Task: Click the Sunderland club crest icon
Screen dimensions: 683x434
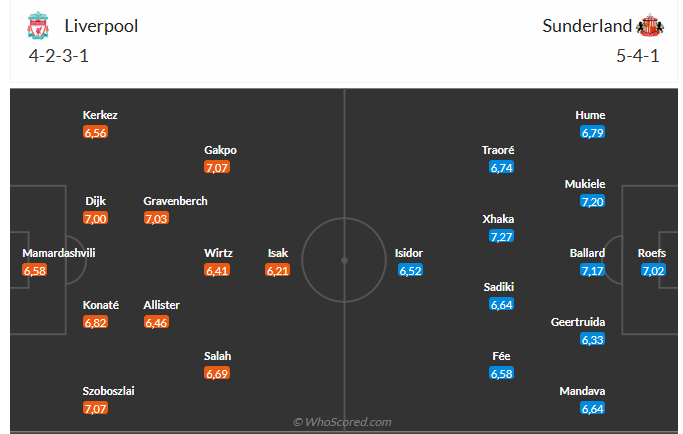Action: [651, 26]
